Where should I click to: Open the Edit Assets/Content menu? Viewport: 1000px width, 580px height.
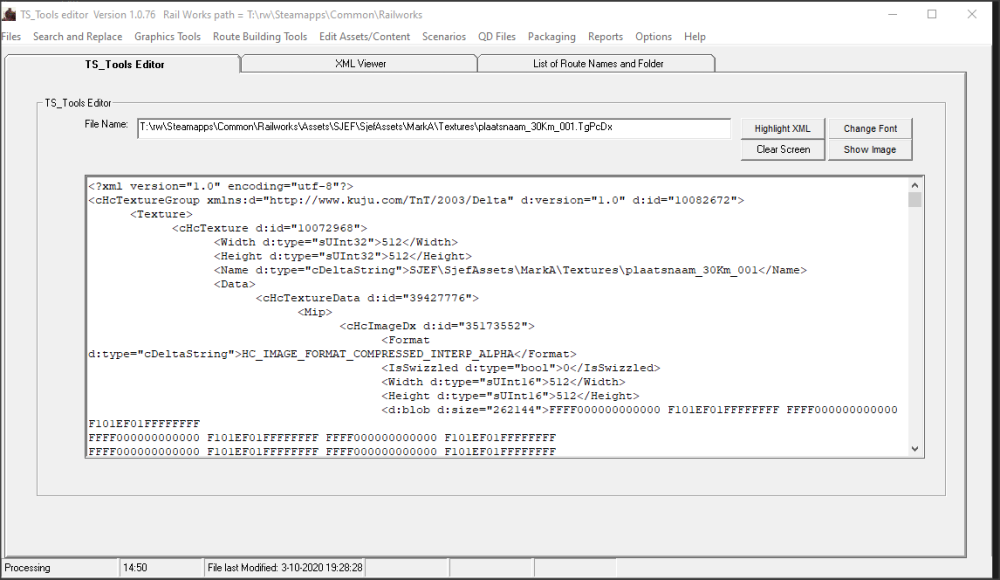click(x=364, y=37)
